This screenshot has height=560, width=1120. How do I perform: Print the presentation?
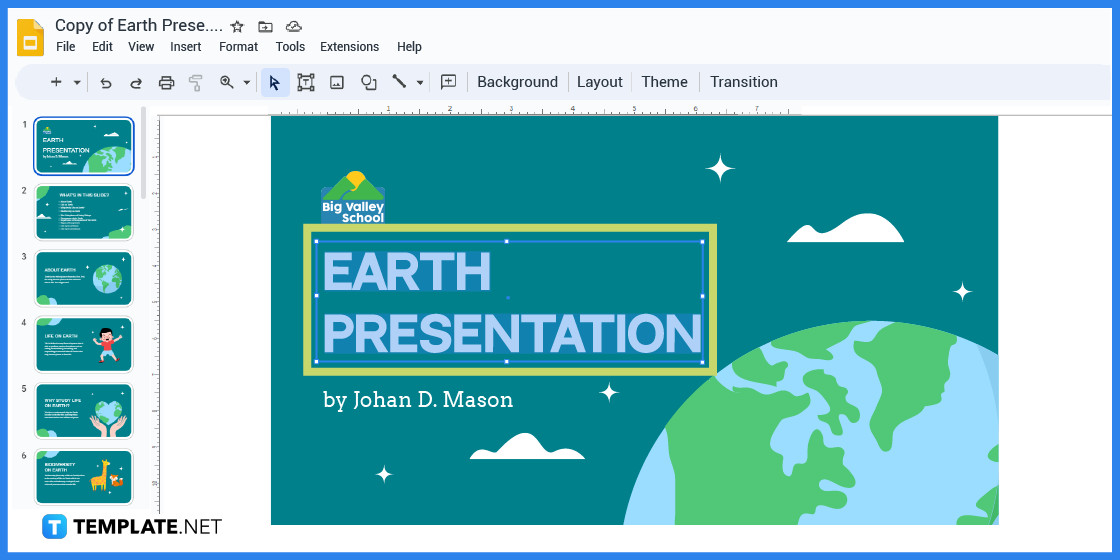166,83
